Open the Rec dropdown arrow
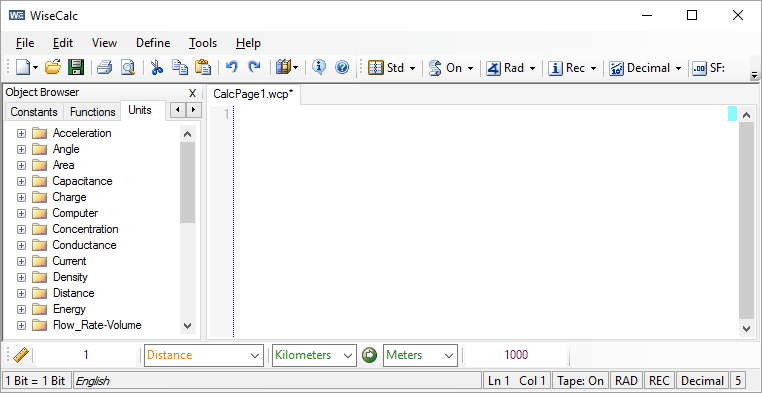Viewport: 762px width, 393px height. point(593,68)
